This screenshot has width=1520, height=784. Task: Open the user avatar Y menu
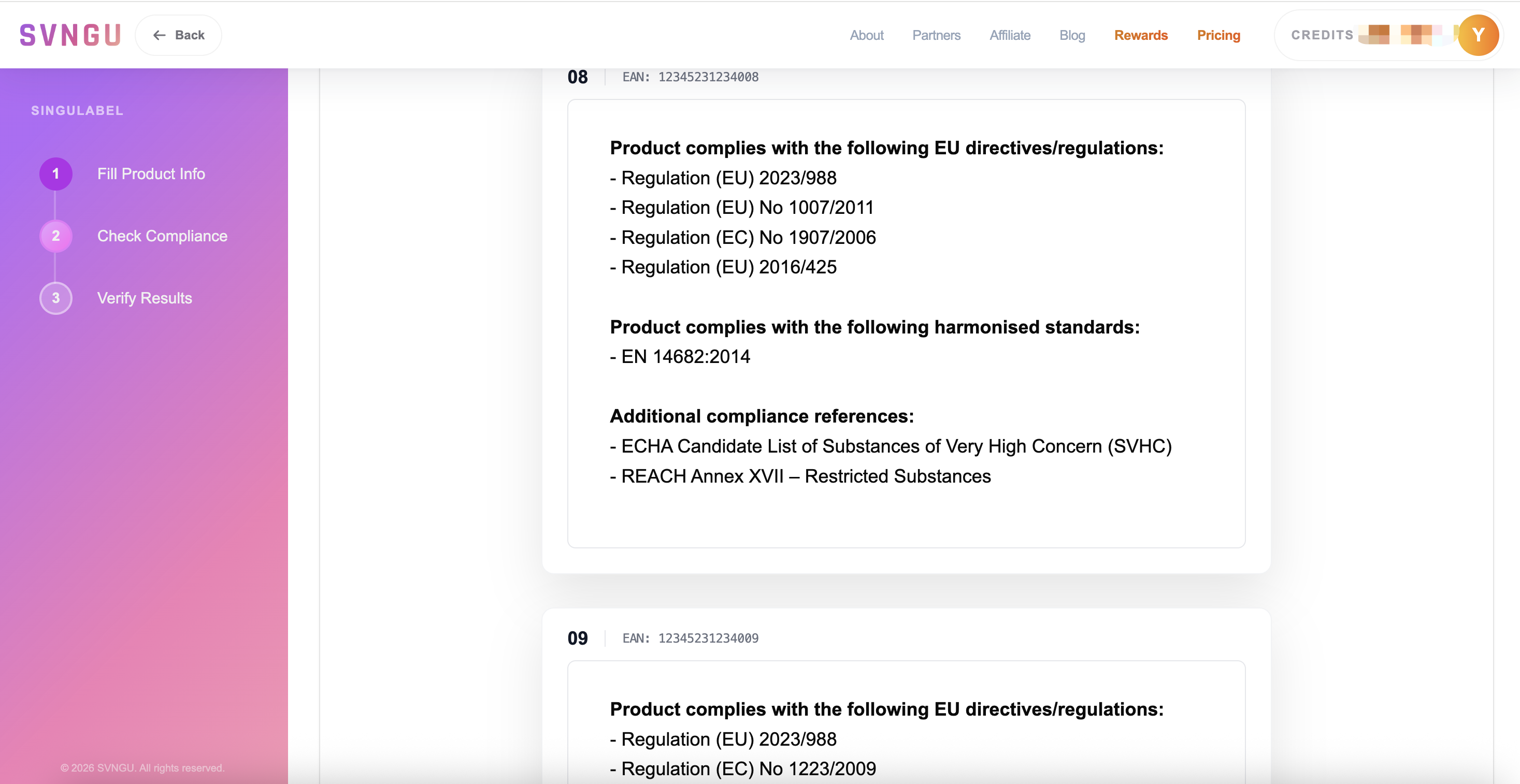pyautogui.click(x=1478, y=35)
